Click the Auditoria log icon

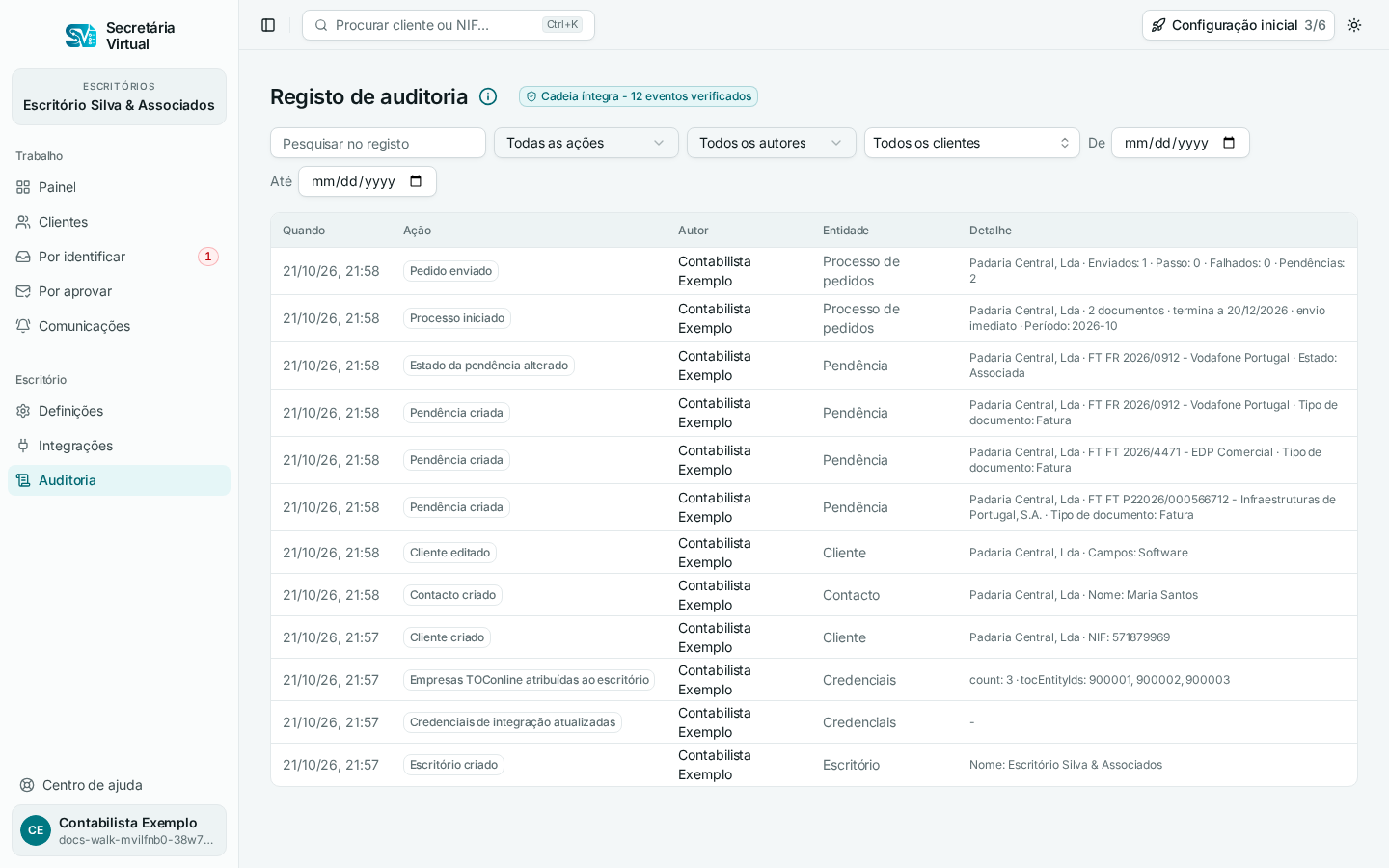pyautogui.click(x=23, y=480)
